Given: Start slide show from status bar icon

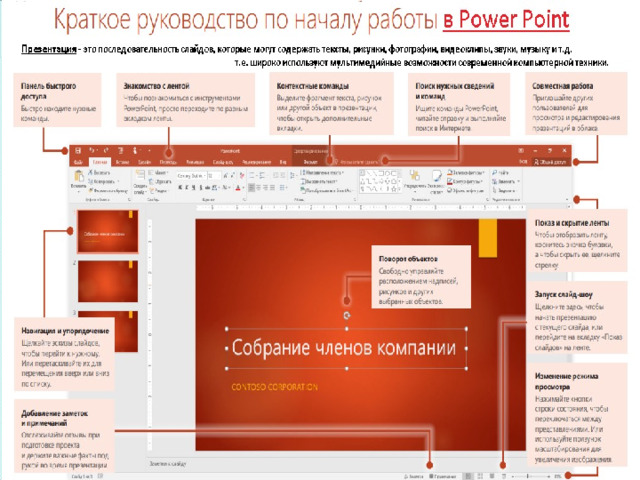Looking at the screenshot, I should pos(504,476).
